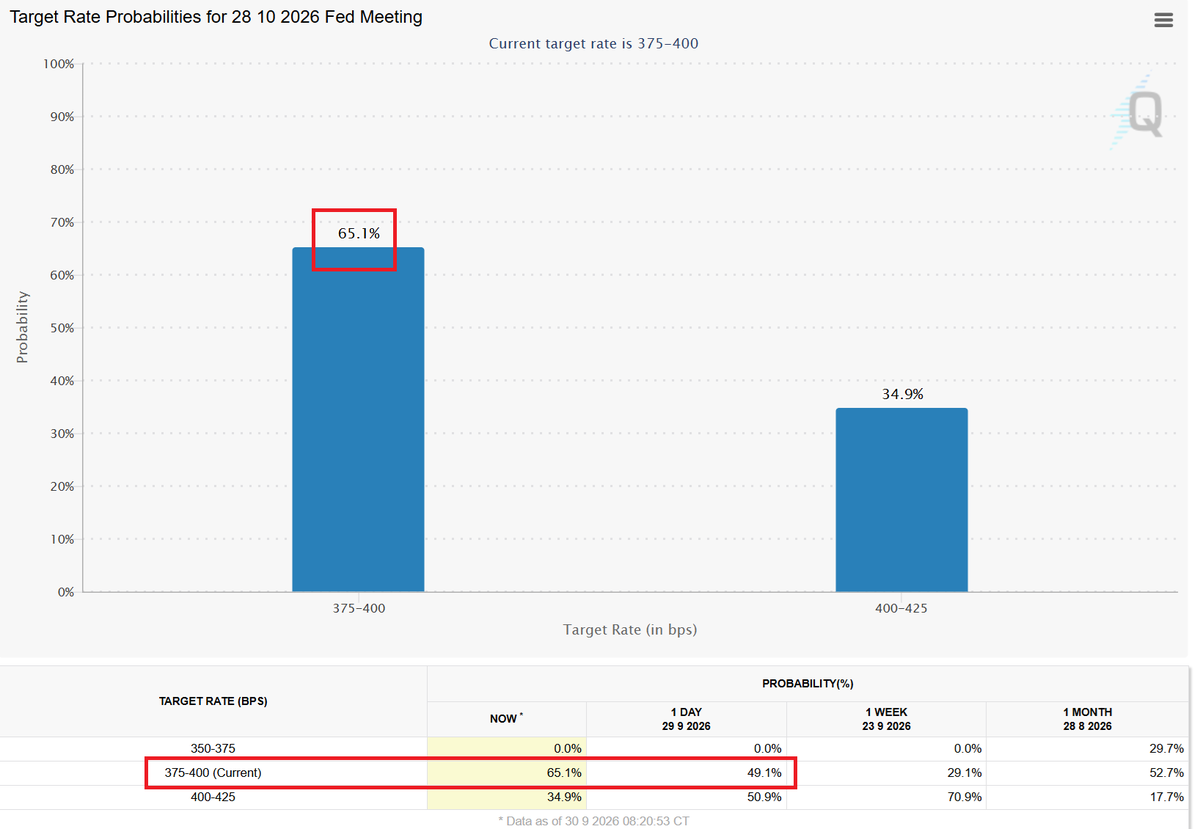Select the 350-375 target rate row label

click(213, 748)
